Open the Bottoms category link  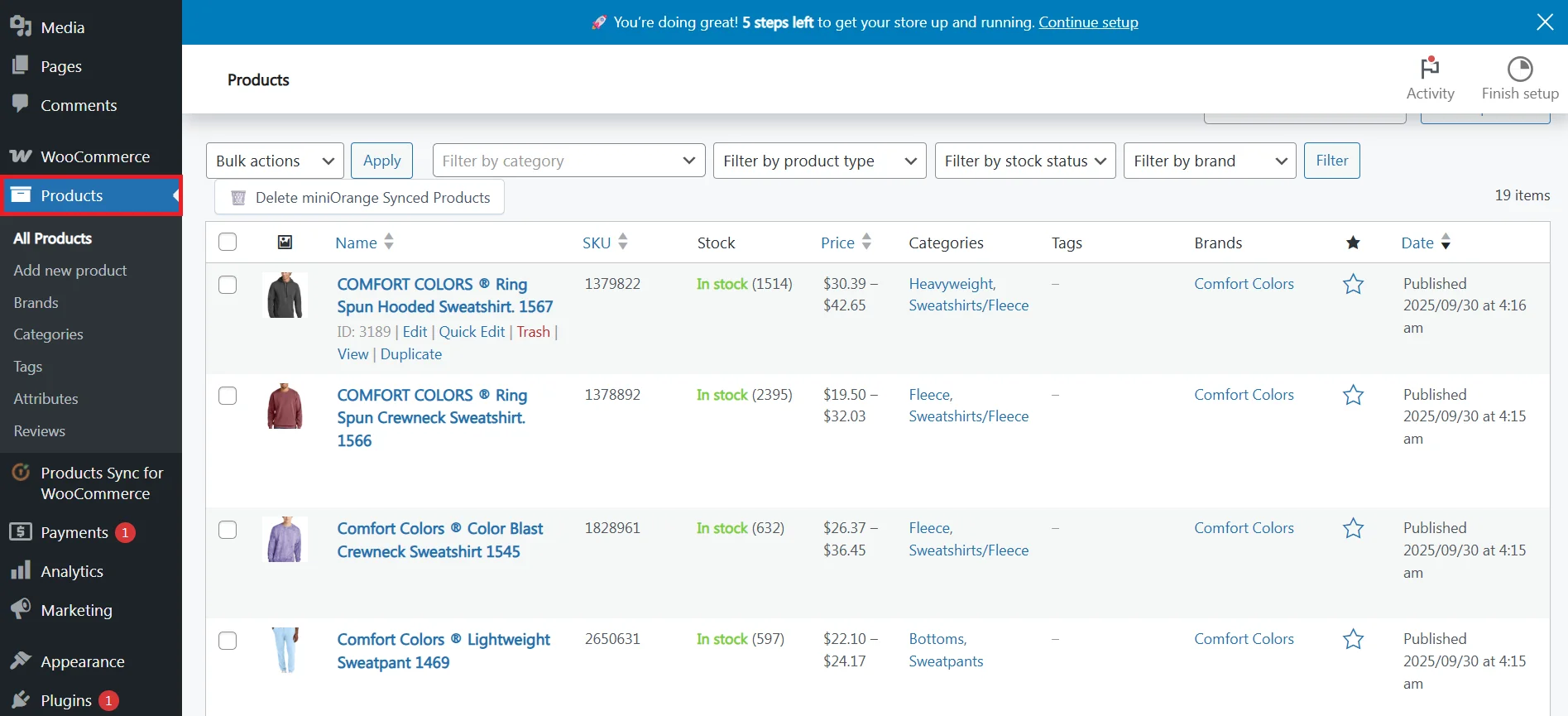tap(937, 639)
